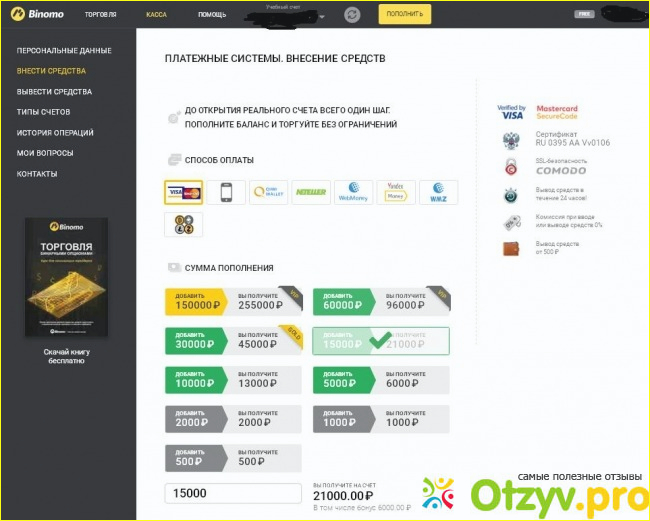Expand the account type dropdown arrow
The image size is (650, 521).
322,17
